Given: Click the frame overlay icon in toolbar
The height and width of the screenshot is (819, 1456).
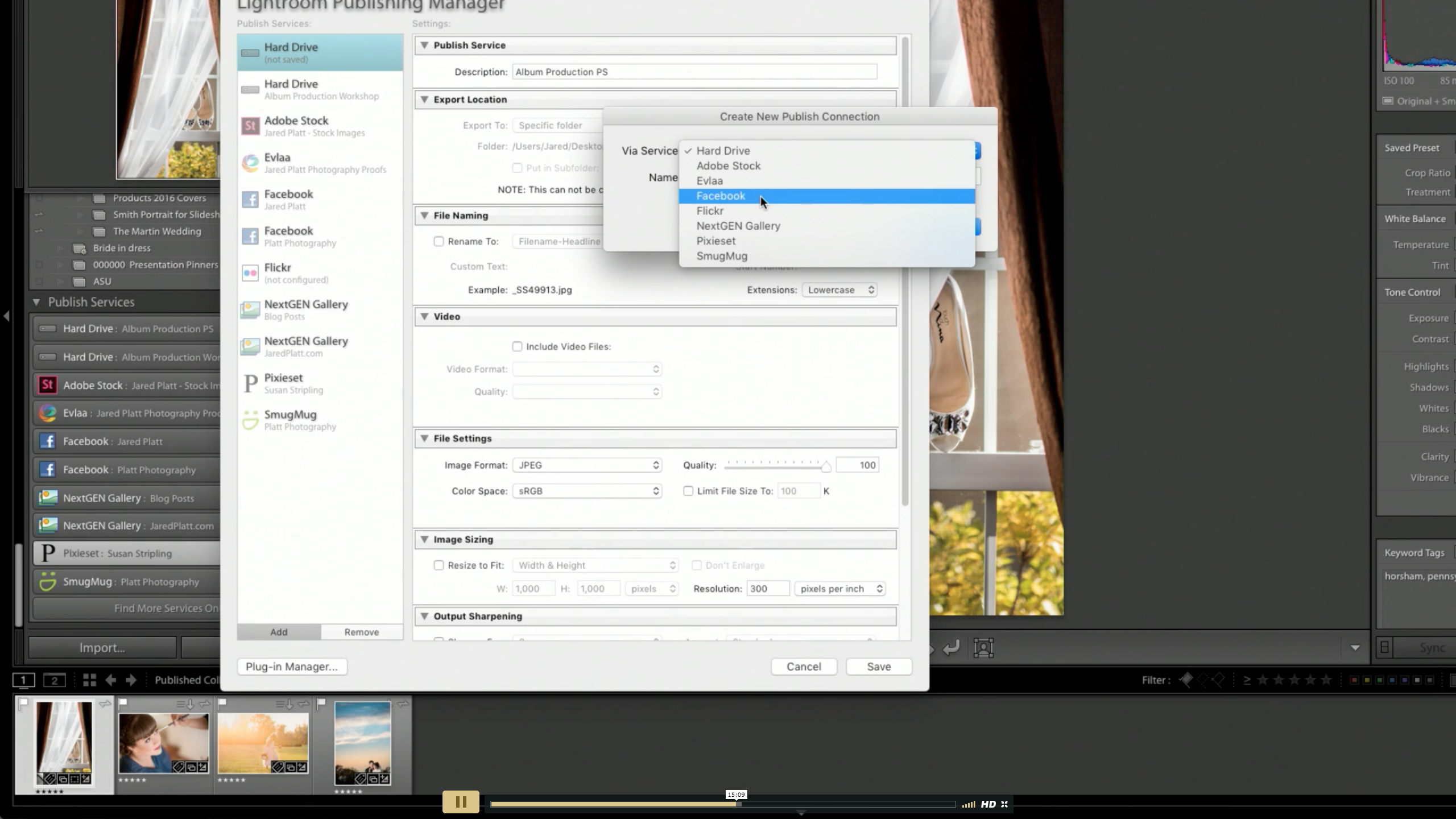Looking at the screenshot, I should tap(983, 647).
